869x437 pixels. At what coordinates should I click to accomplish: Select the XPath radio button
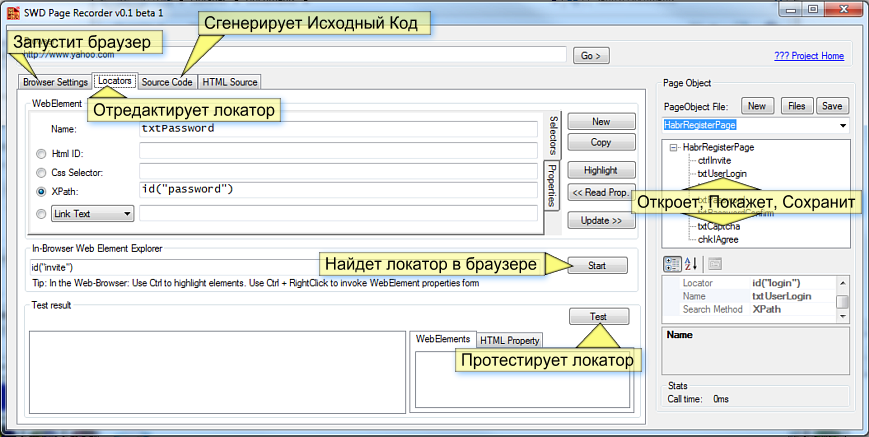point(41,191)
